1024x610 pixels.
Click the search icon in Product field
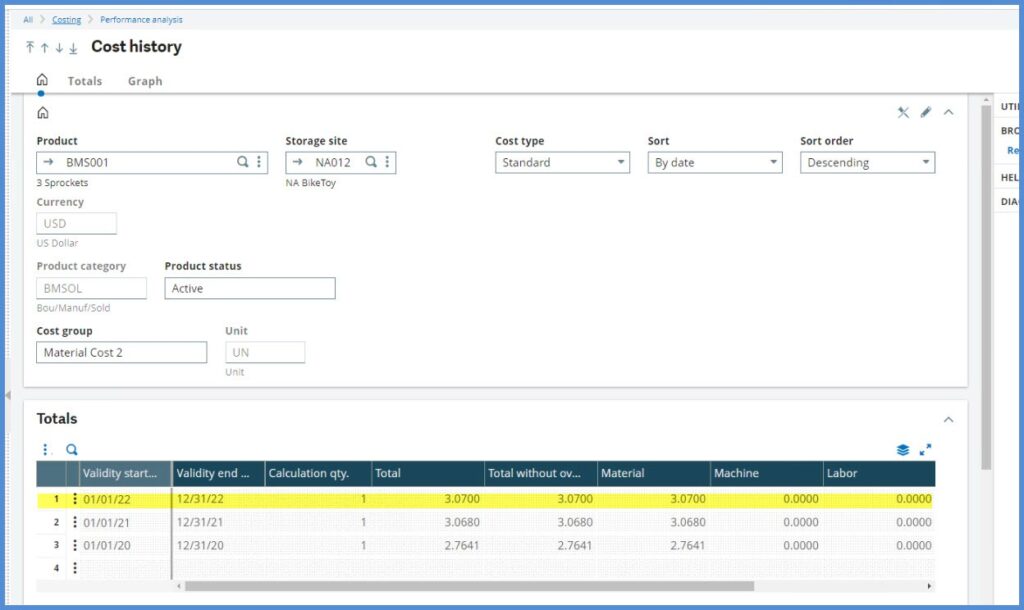click(242, 162)
